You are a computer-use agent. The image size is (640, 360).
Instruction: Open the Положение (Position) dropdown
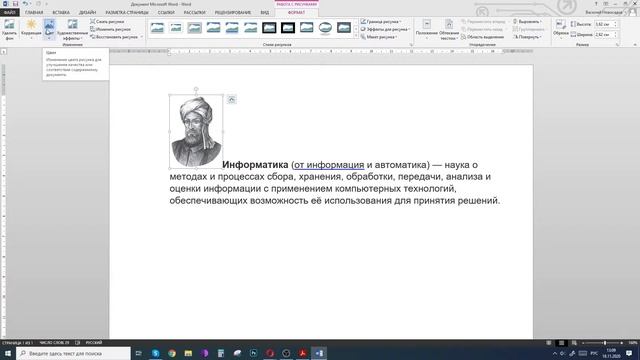pos(426,29)
